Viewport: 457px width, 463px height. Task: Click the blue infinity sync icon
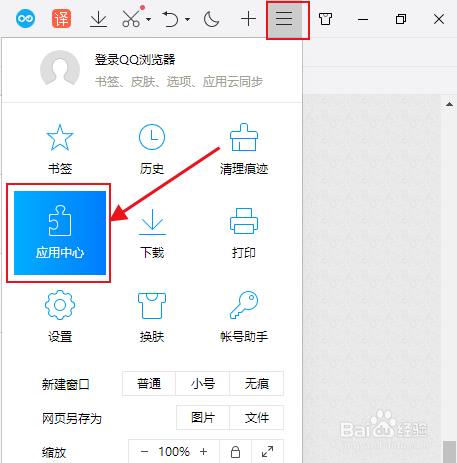point(25,18)
